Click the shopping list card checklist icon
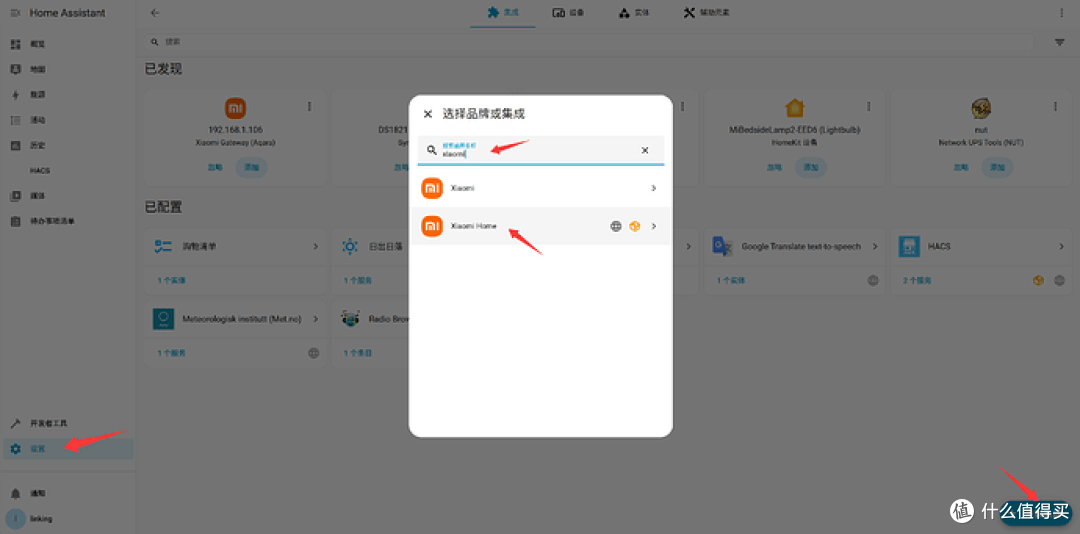This screenshot has width=1080, height=534. point(163,246)
